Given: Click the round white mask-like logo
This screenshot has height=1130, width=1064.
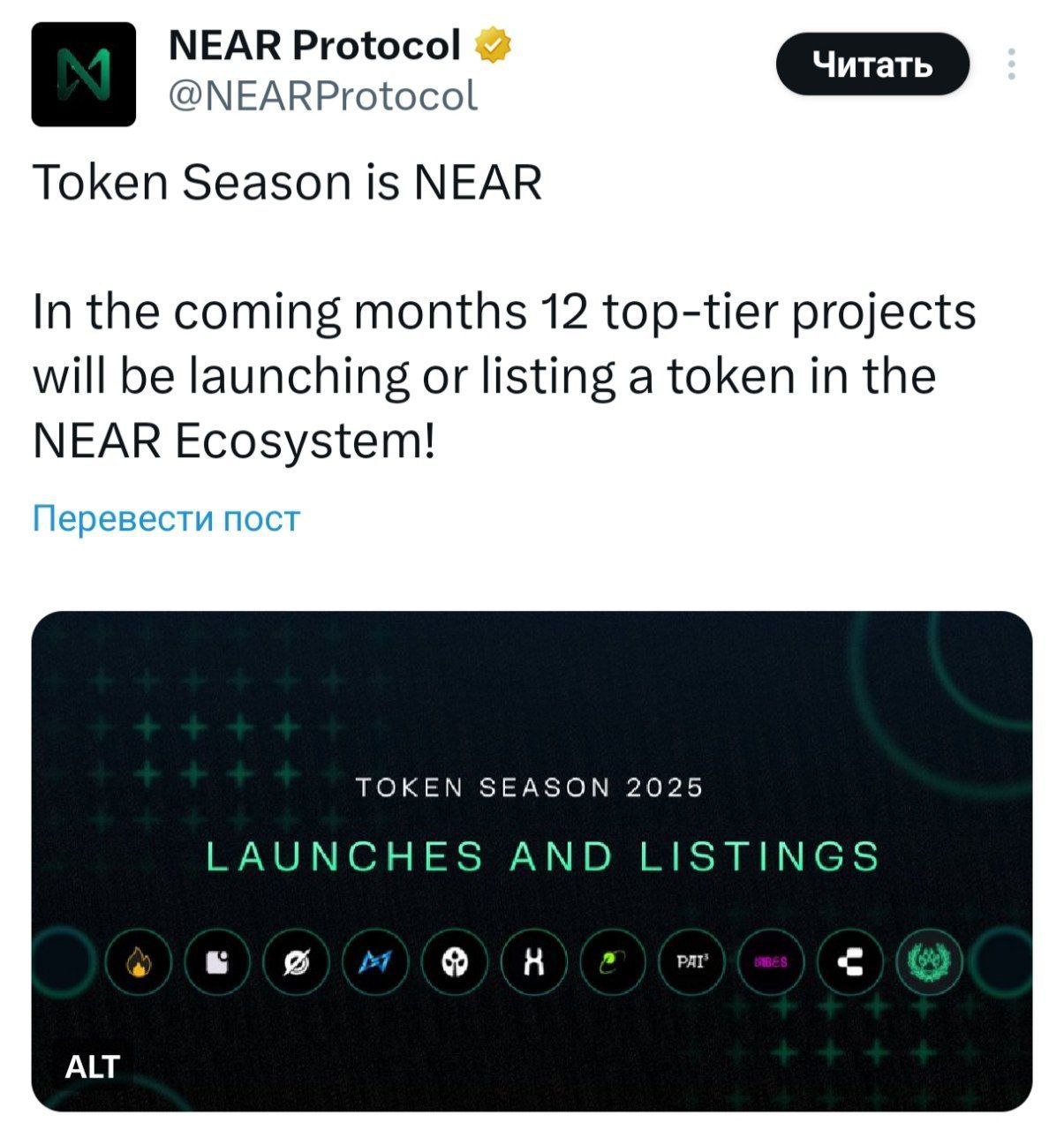Looking at the screenshot, I should (x=454, y=961).
